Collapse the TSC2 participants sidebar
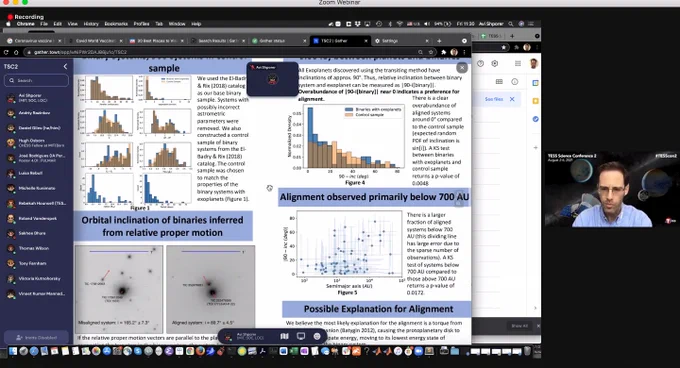Screen dimensions: 680x368 coord(65,66)
